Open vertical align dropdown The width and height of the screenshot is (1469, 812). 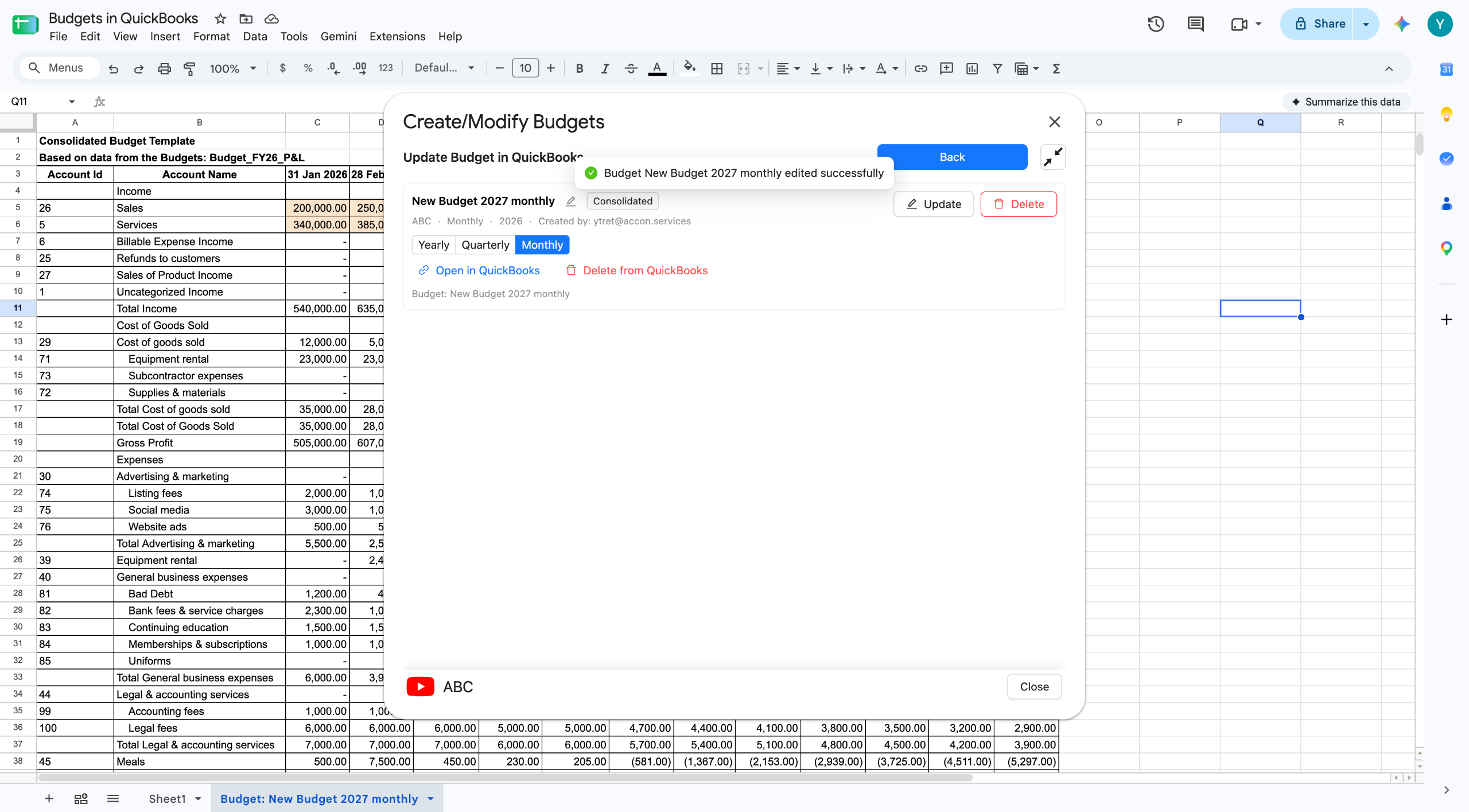[x=821, y=68]
